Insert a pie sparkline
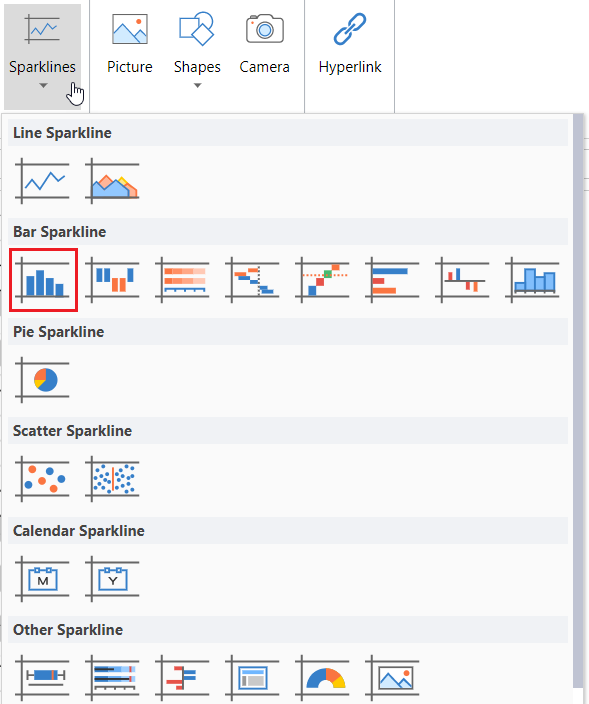 click(x=42, y=380)
